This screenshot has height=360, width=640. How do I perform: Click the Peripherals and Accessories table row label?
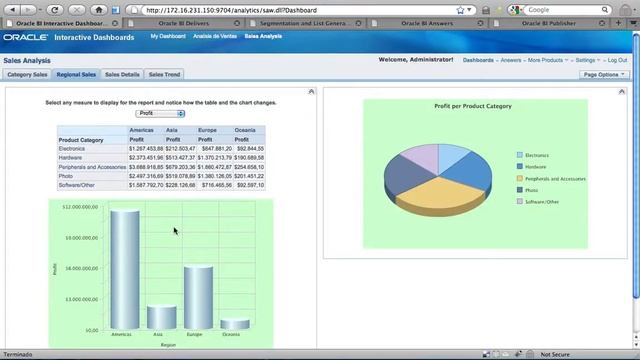92,167
